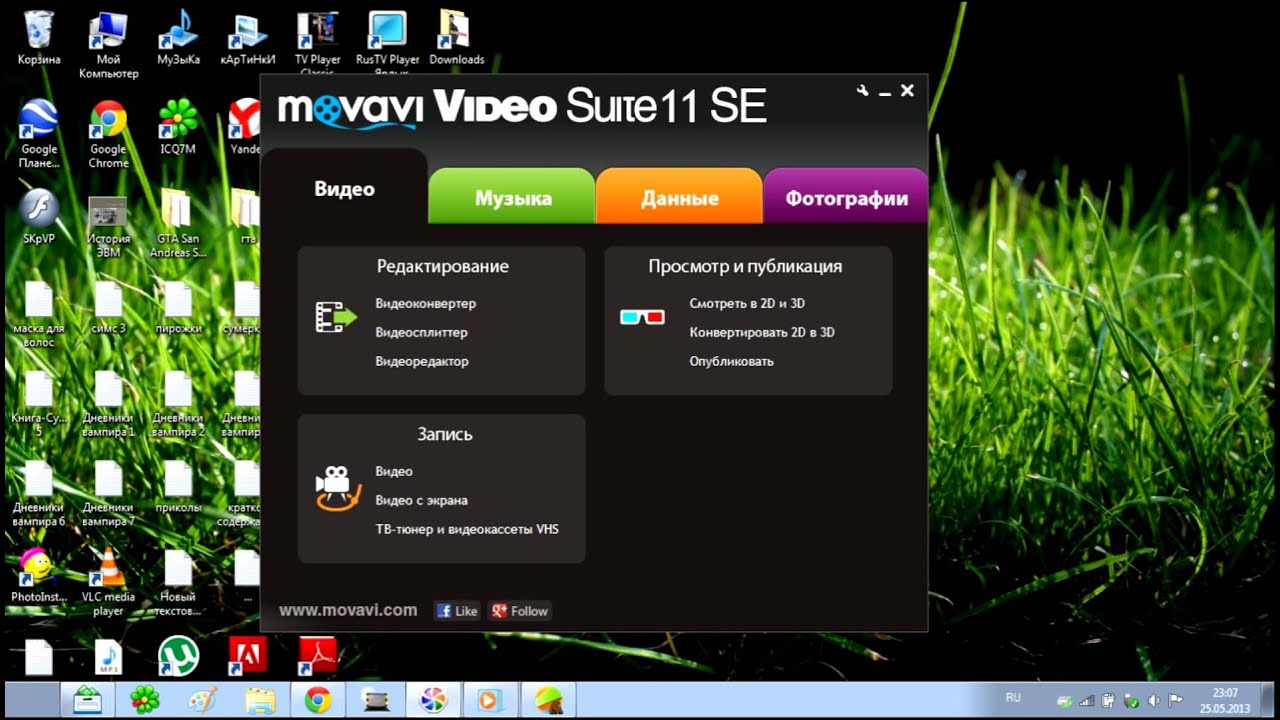Image resolution: width=1280 pixels, height=720 pixels.
Task: Select the Yandex desktop icon
Action: [x=246, y=127]
